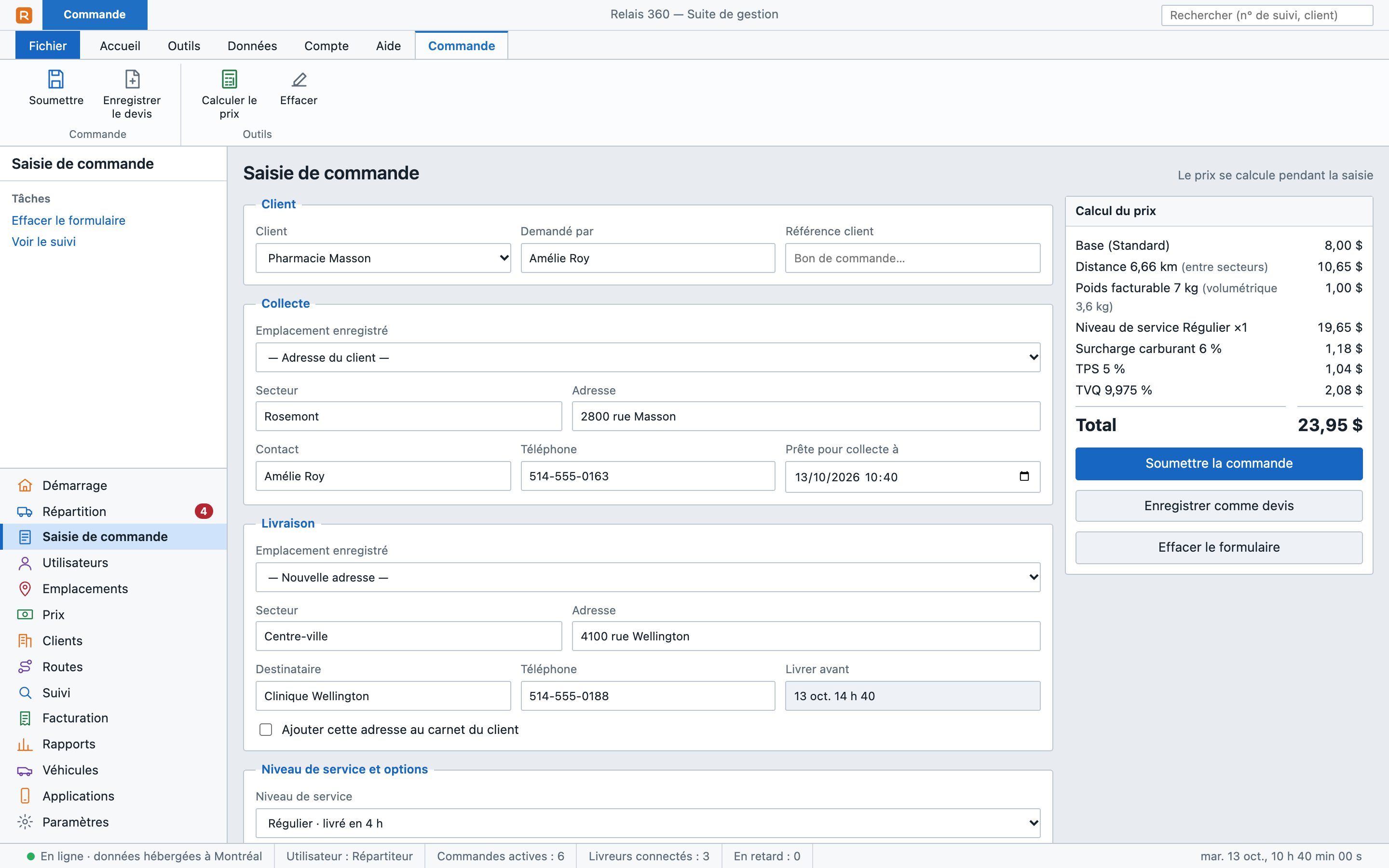Screen dimensions: 1389x868
Task: Open Routes in the sidebar
Action: [114, 666]
